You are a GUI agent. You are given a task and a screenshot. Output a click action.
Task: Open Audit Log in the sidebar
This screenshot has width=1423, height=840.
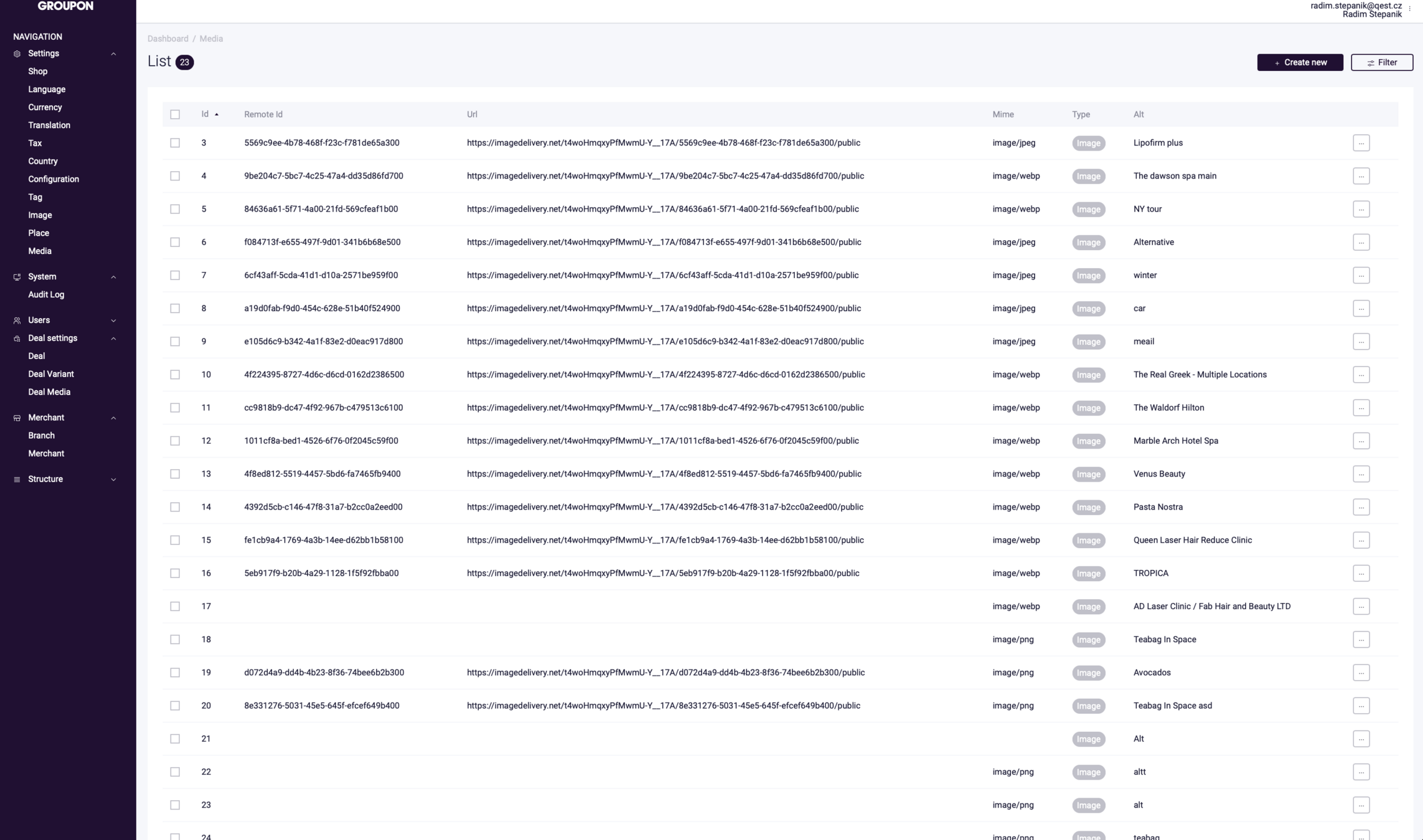pyautogui.click(x=46, y=295)
